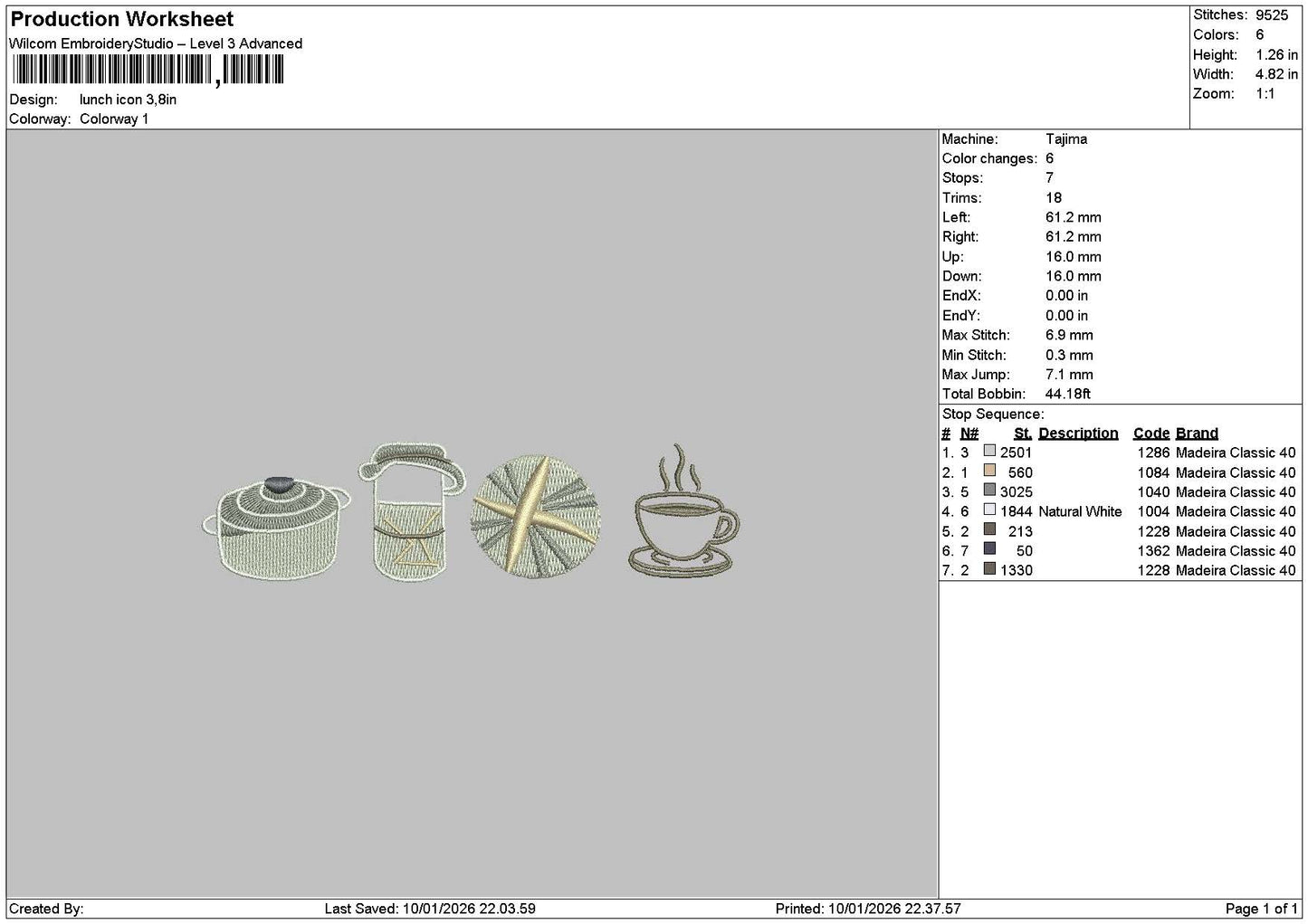Click the Total Bobbin value 44.18ft
The width and height of the screenshot is (1308, 924).
1068,394
